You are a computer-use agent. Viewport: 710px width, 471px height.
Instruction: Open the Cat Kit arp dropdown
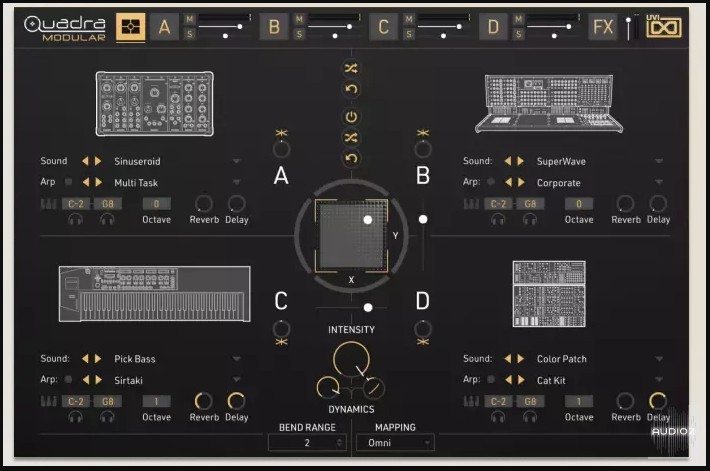tap(659, 380)
